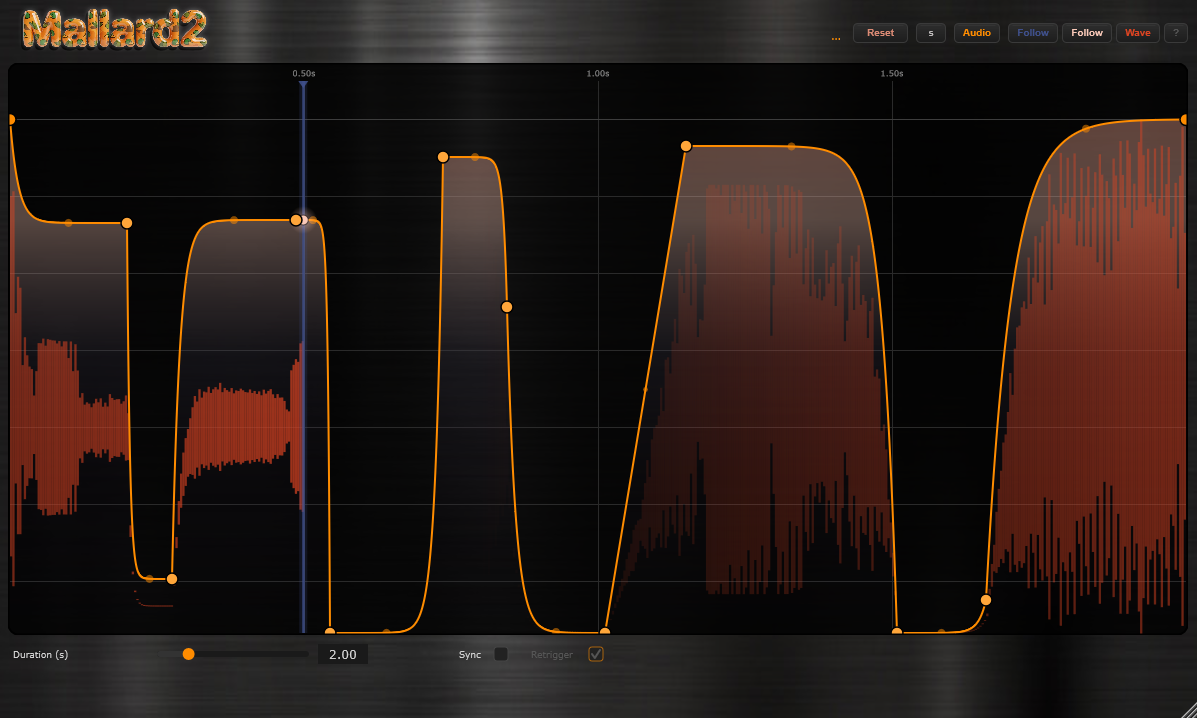Select the envelope node at the top-left start
This screenshot has width=1197, height=718.
(11, 120)
